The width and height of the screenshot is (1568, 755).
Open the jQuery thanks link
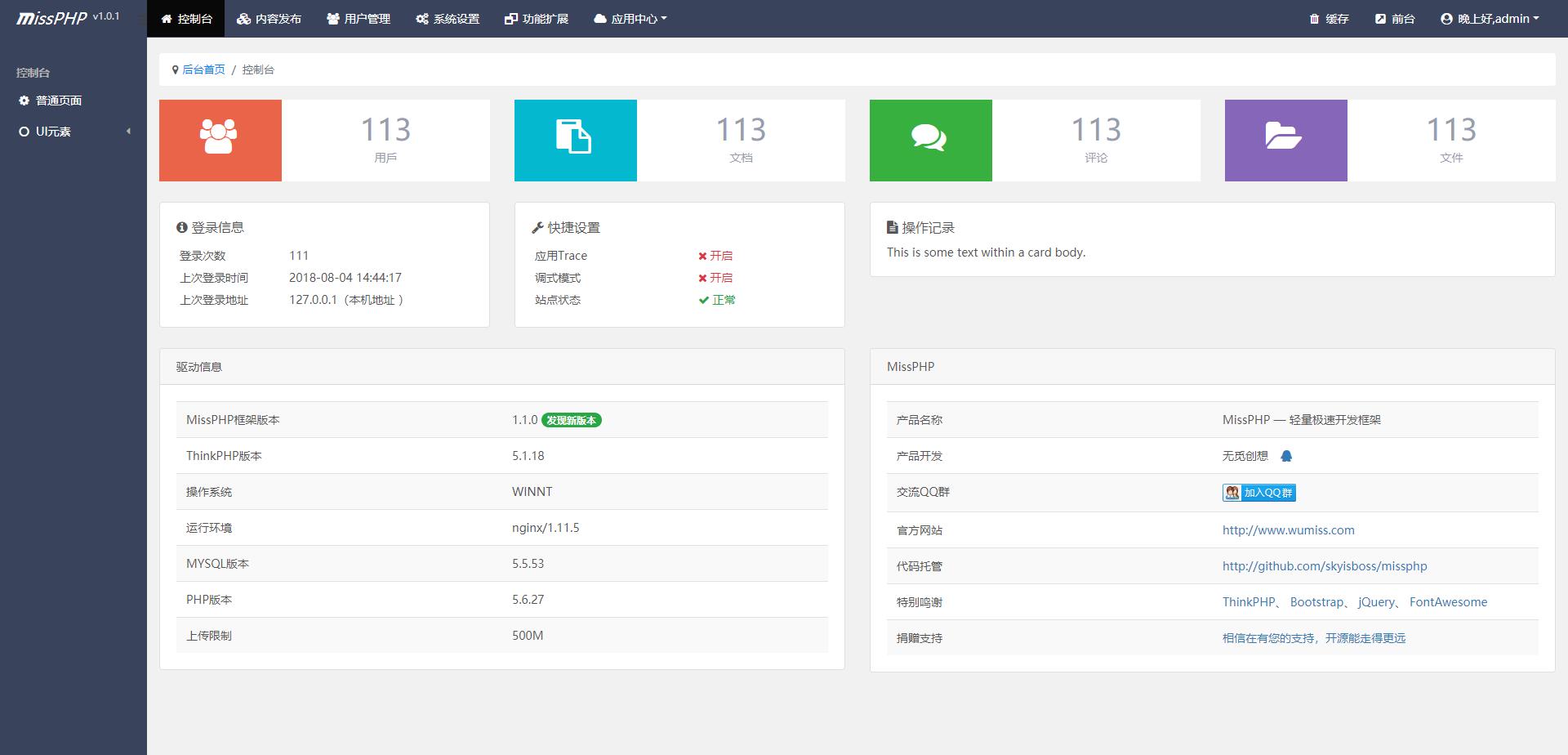[1376, 602]
